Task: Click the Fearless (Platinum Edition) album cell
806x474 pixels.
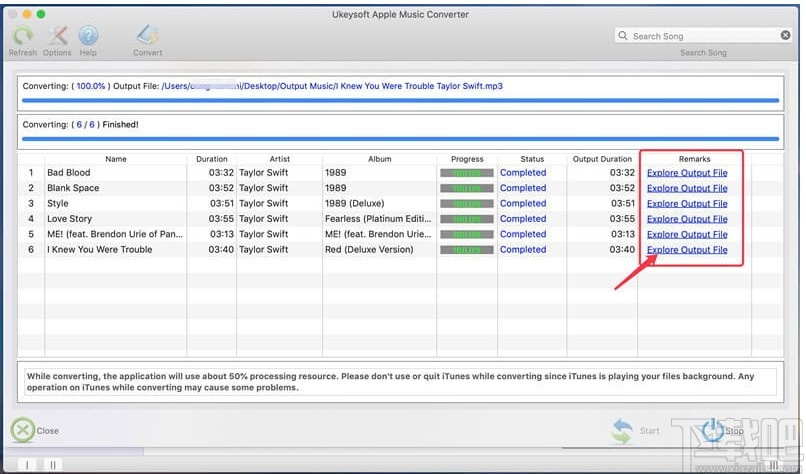Action: 378,219
